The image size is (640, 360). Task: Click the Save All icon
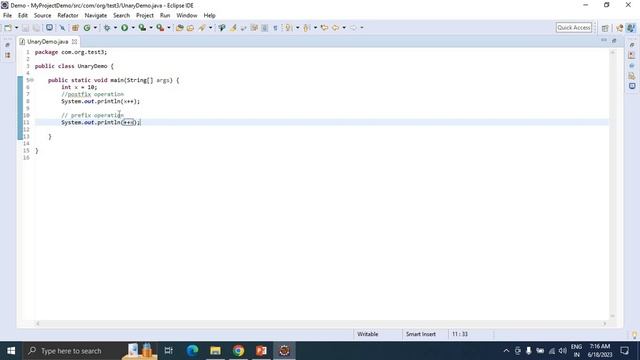[36, 28]
